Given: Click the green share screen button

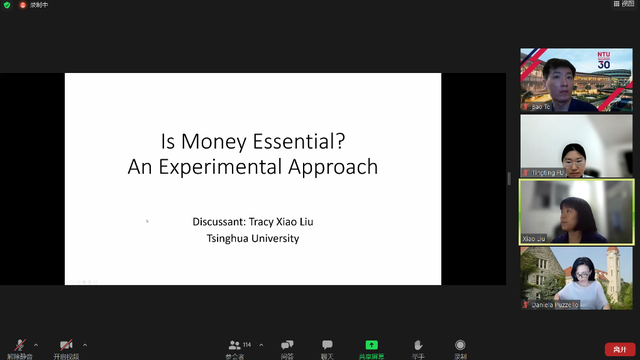Looking at the screenshot, I should point(371,345).
